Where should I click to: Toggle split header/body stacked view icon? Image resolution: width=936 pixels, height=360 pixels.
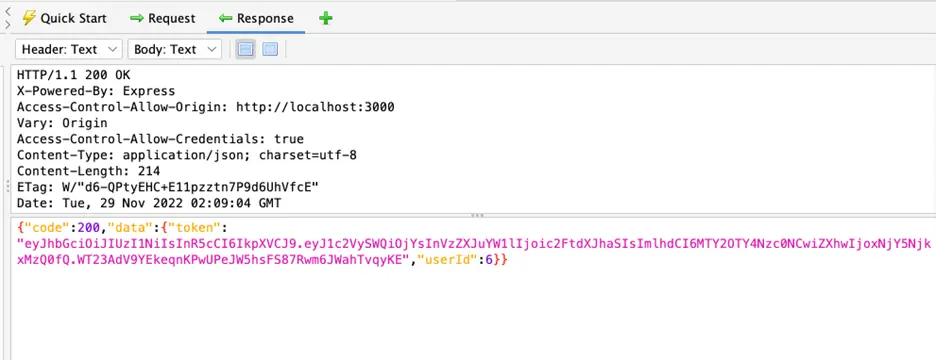point(245,50)
